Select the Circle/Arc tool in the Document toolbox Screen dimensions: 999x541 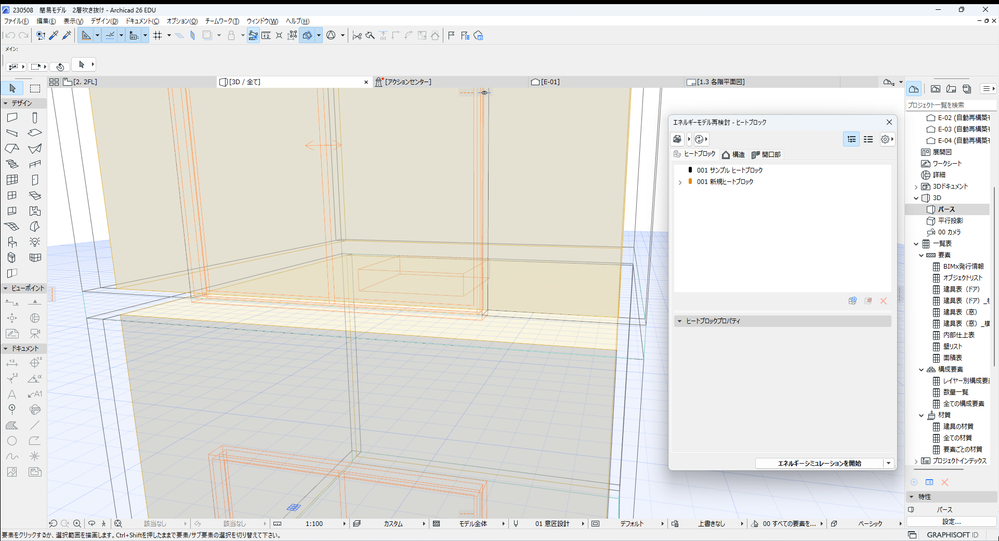(x=12, y=440)
